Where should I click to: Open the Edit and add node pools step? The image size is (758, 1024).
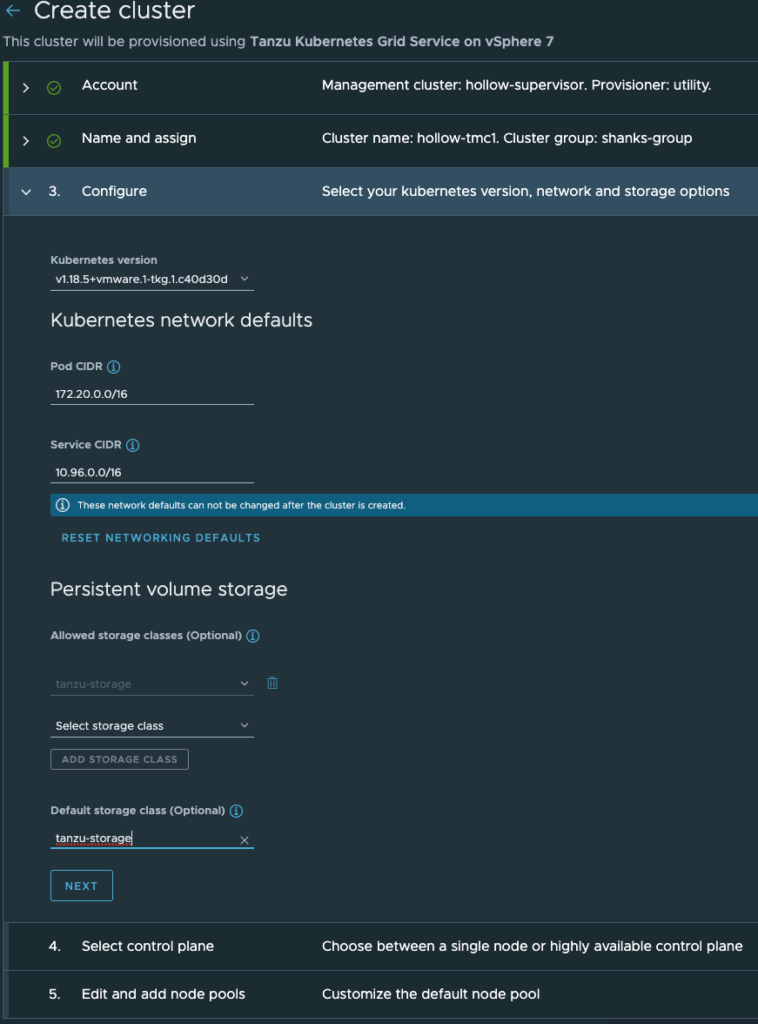[163, 994]
